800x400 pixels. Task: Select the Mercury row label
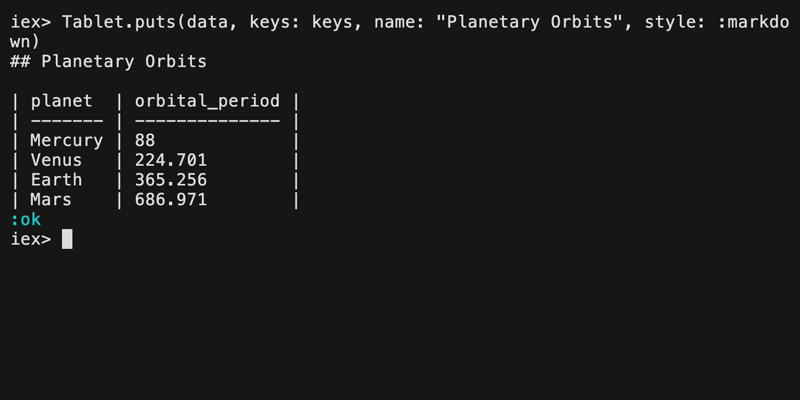(66, 141)
